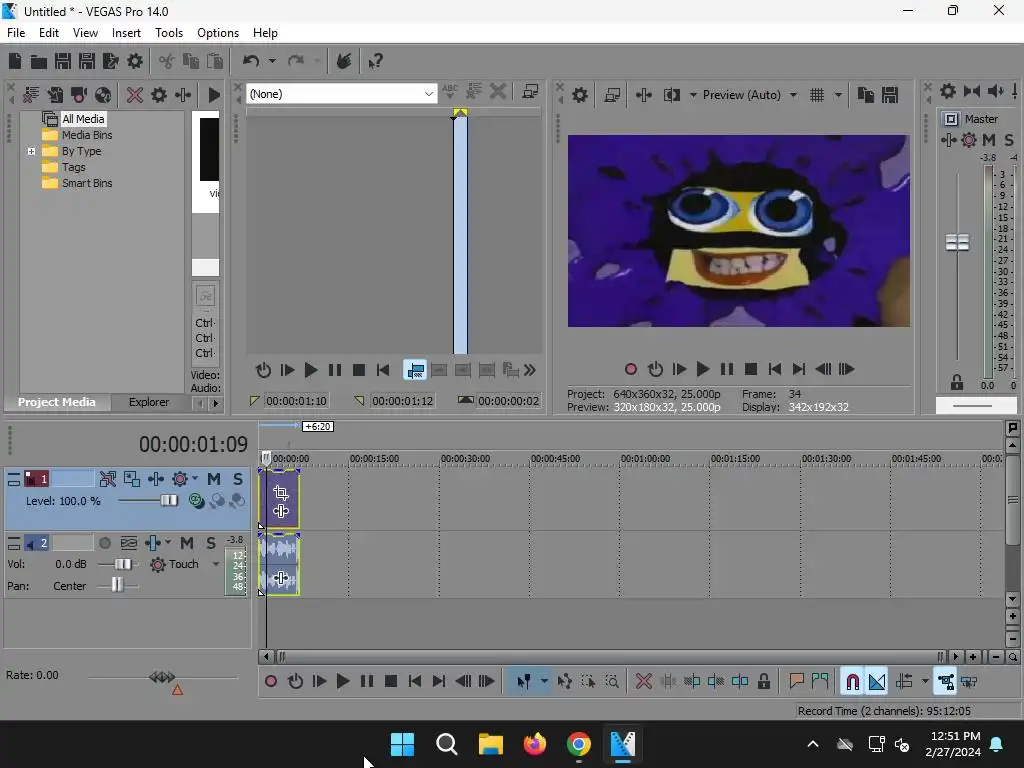Save snapshot to file icon in preview
Viewport: 1024px width, 768px height.
889,95
